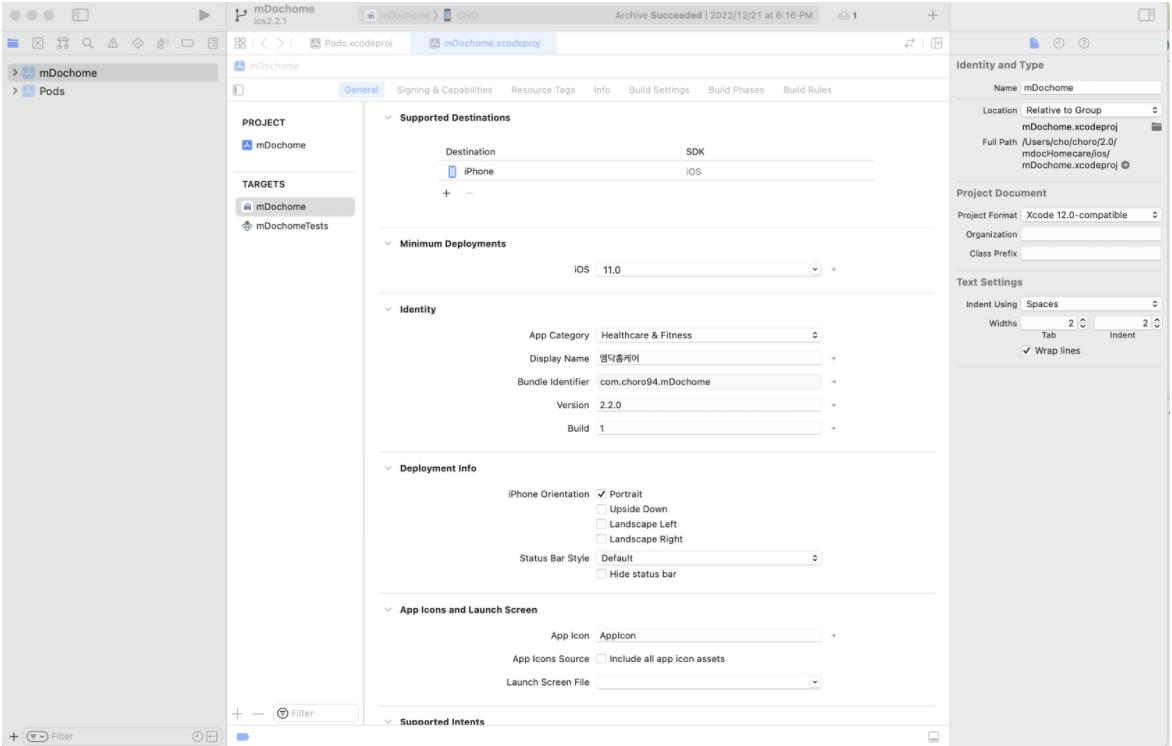Go forward in editor history

[x=280, y=43]
